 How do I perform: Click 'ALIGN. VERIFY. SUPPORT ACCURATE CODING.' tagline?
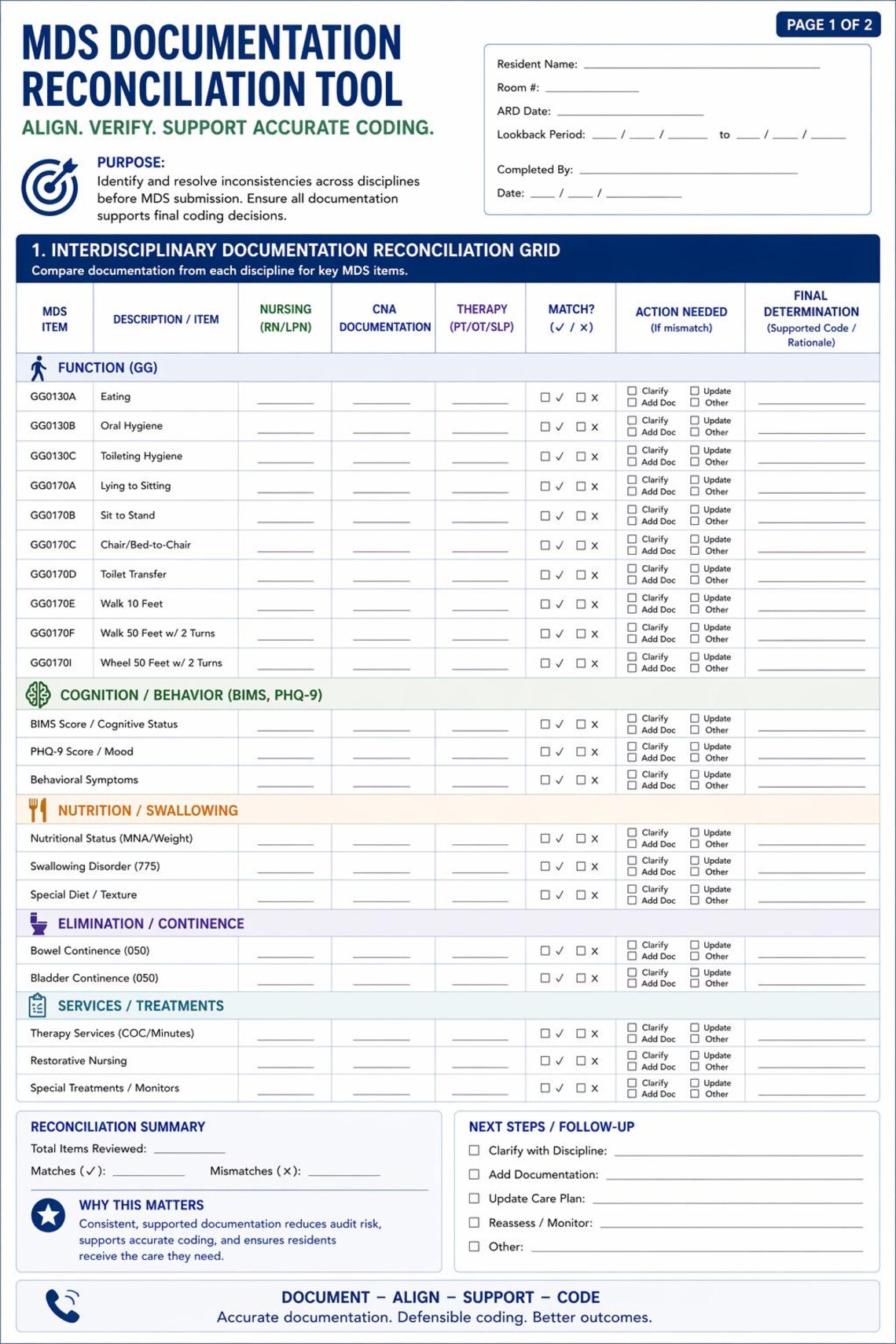click(x=228, y=127)
